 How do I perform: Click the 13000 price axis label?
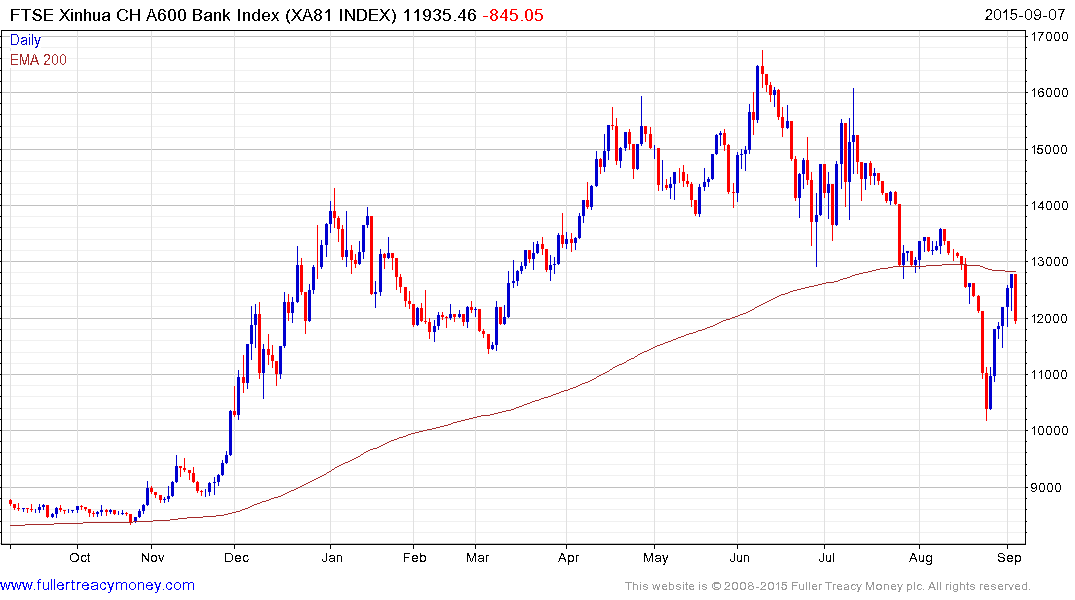[1050, 262]
